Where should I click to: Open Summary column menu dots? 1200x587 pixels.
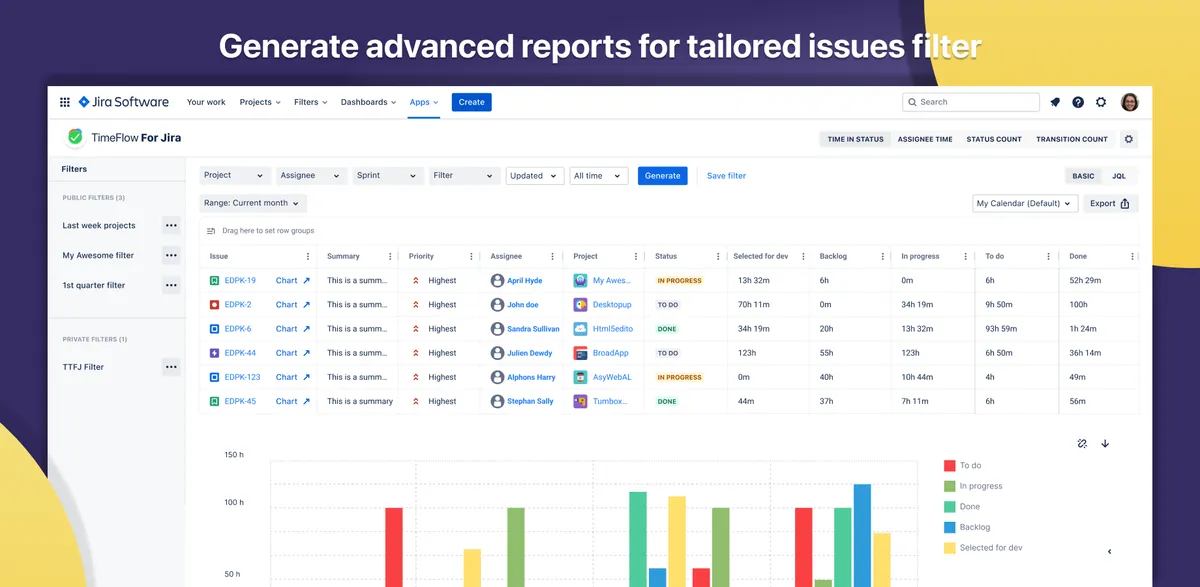tap(390, 256)
